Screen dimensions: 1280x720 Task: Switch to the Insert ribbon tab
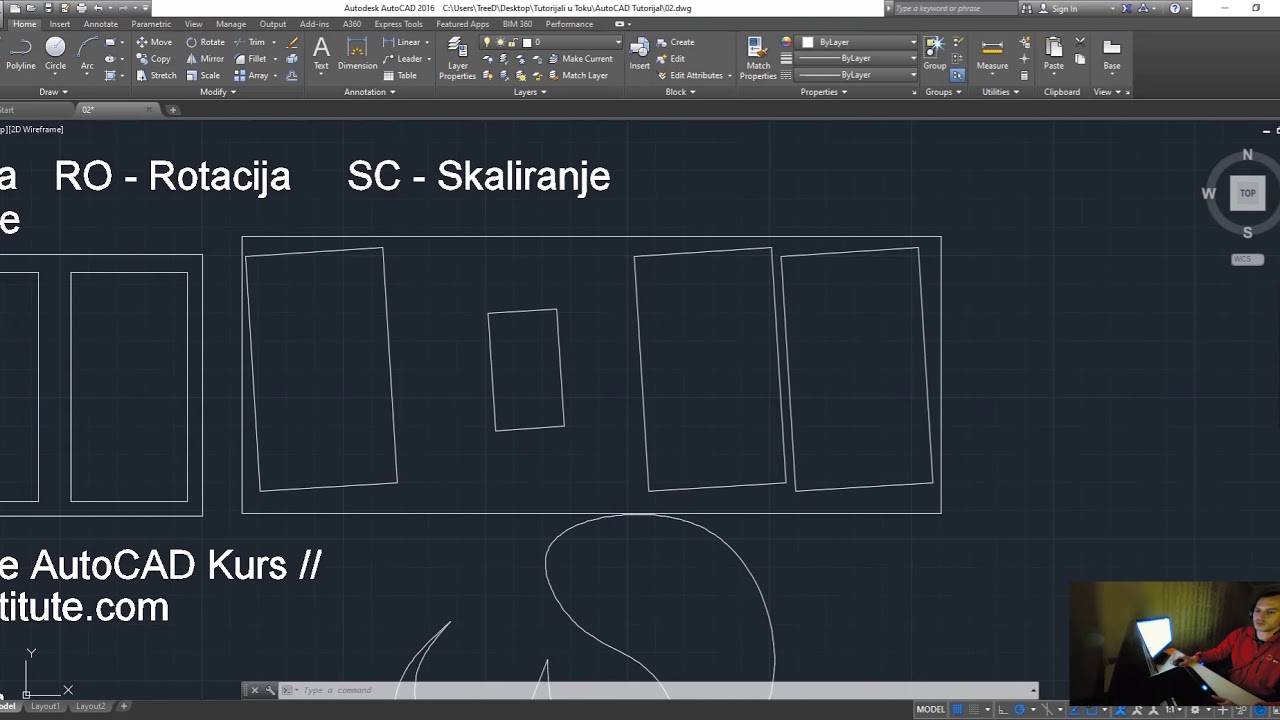(x=60, y=24)
